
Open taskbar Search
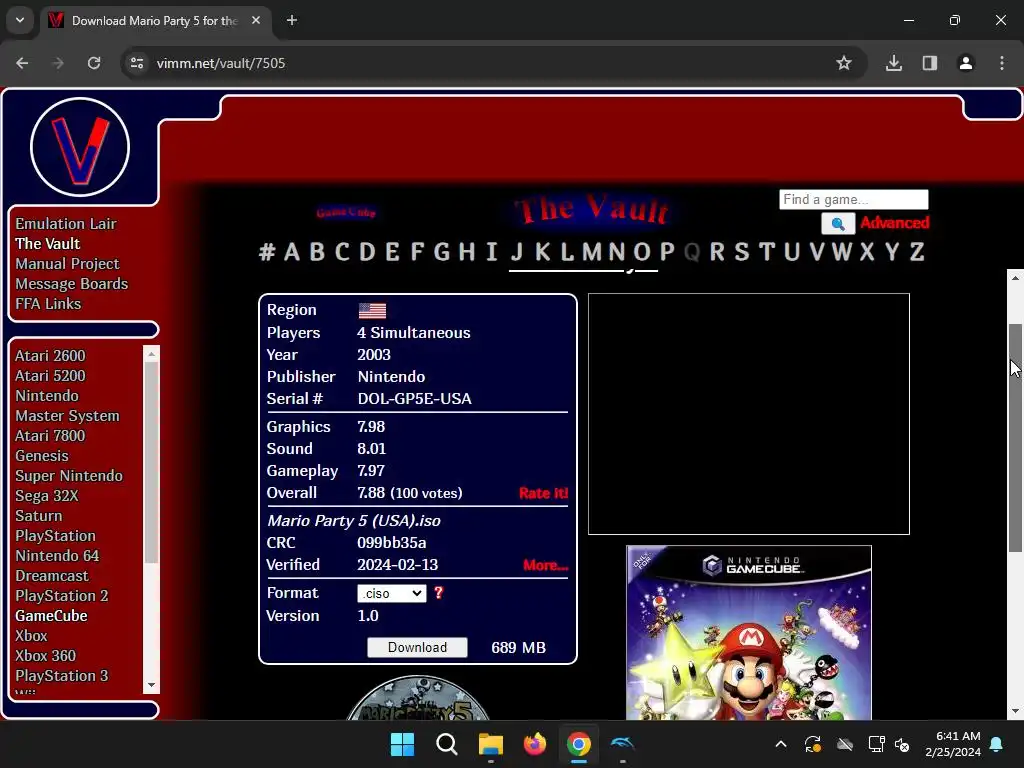[x=447, y=744]
